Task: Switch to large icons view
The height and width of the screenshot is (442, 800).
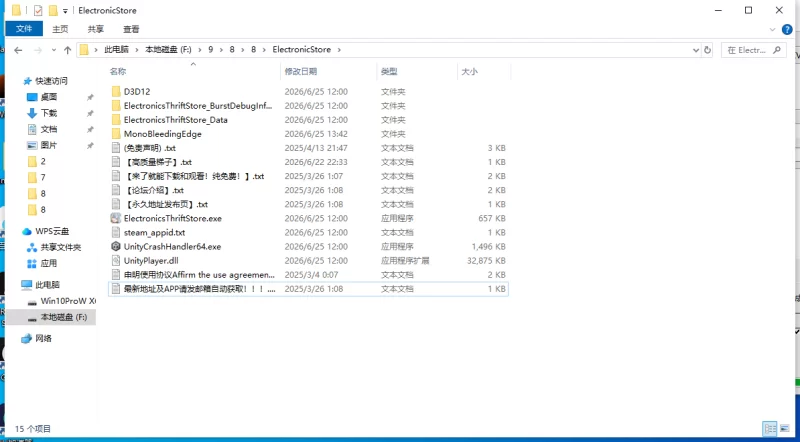Action: point(784,429)
